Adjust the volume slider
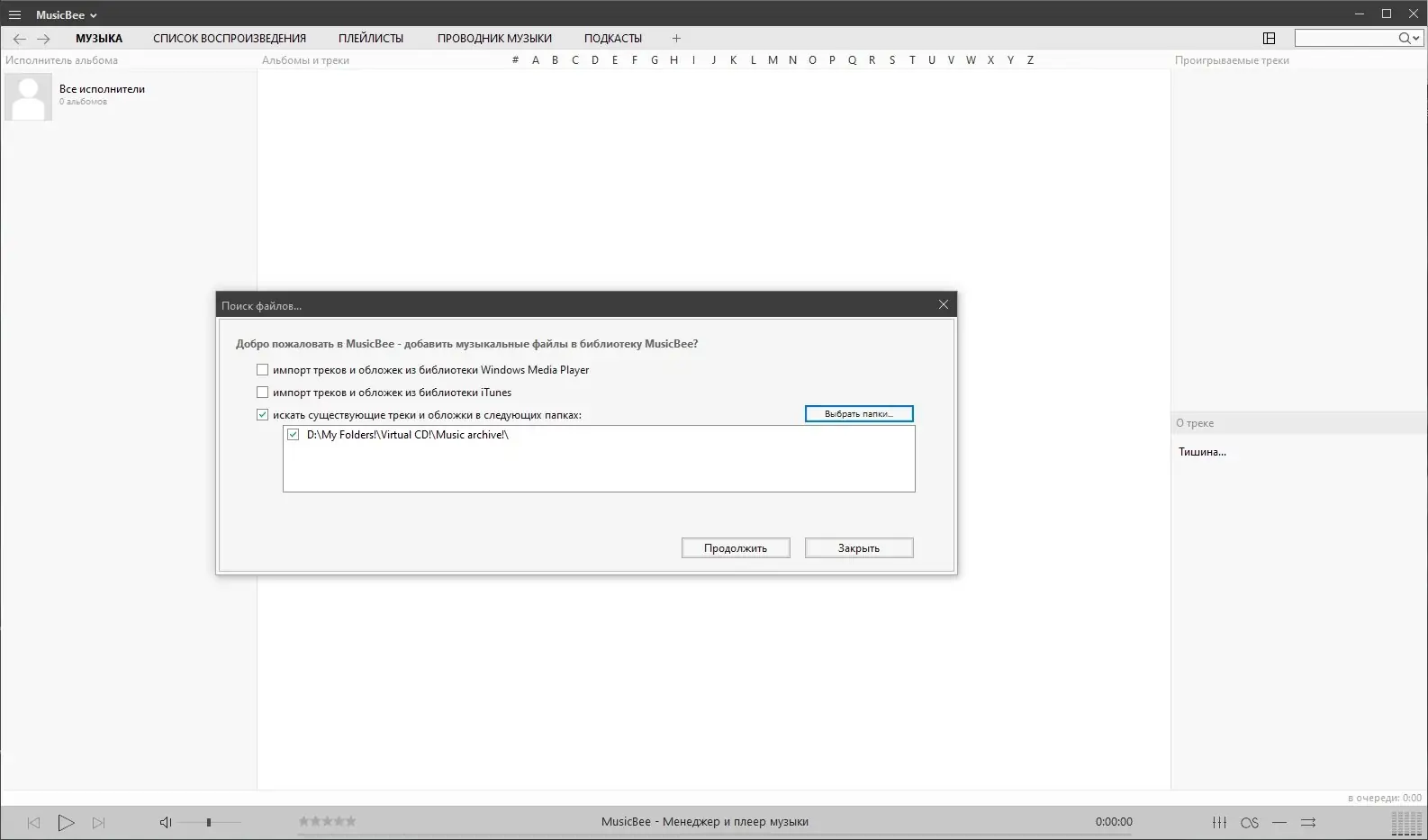The width and height of the screenshot is (1428, 840). 209,822
